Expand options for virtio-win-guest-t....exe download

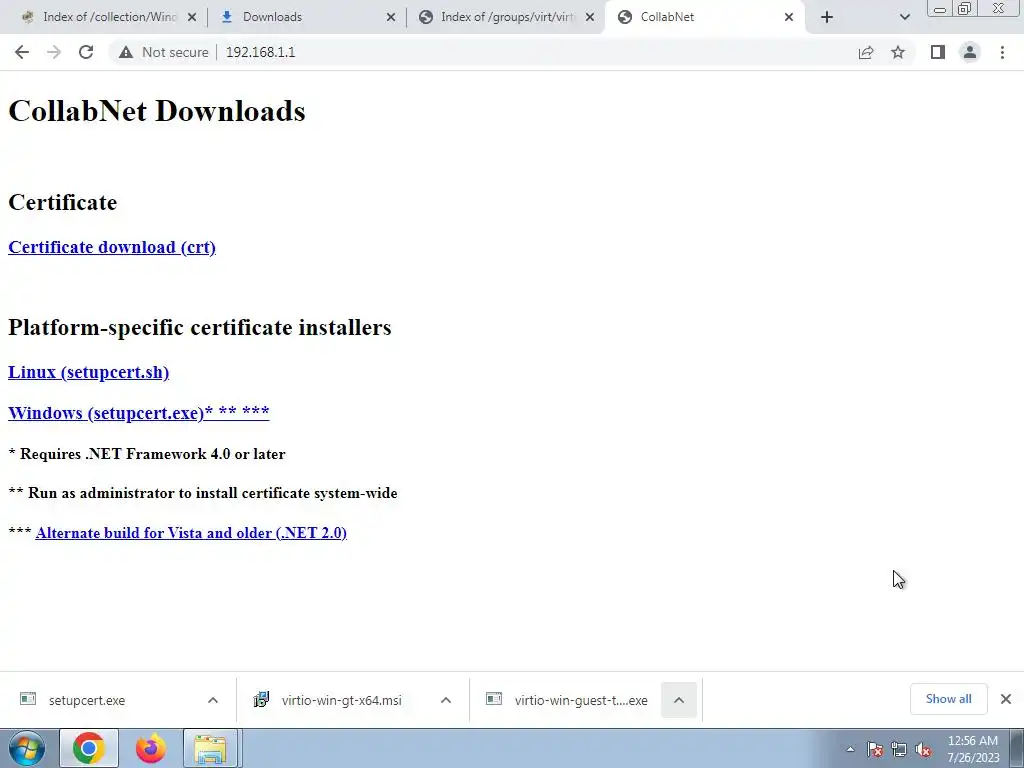click(x=679, y=700)
